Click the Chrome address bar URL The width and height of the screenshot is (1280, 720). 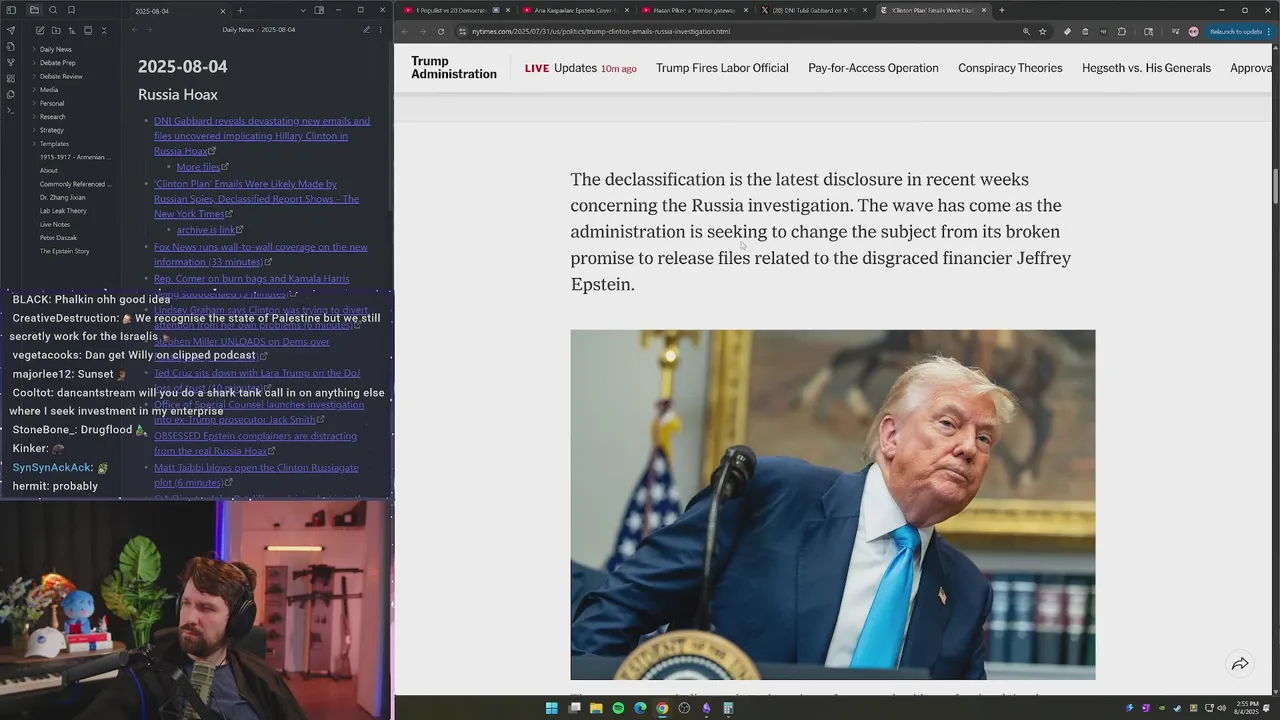(600, 31)
